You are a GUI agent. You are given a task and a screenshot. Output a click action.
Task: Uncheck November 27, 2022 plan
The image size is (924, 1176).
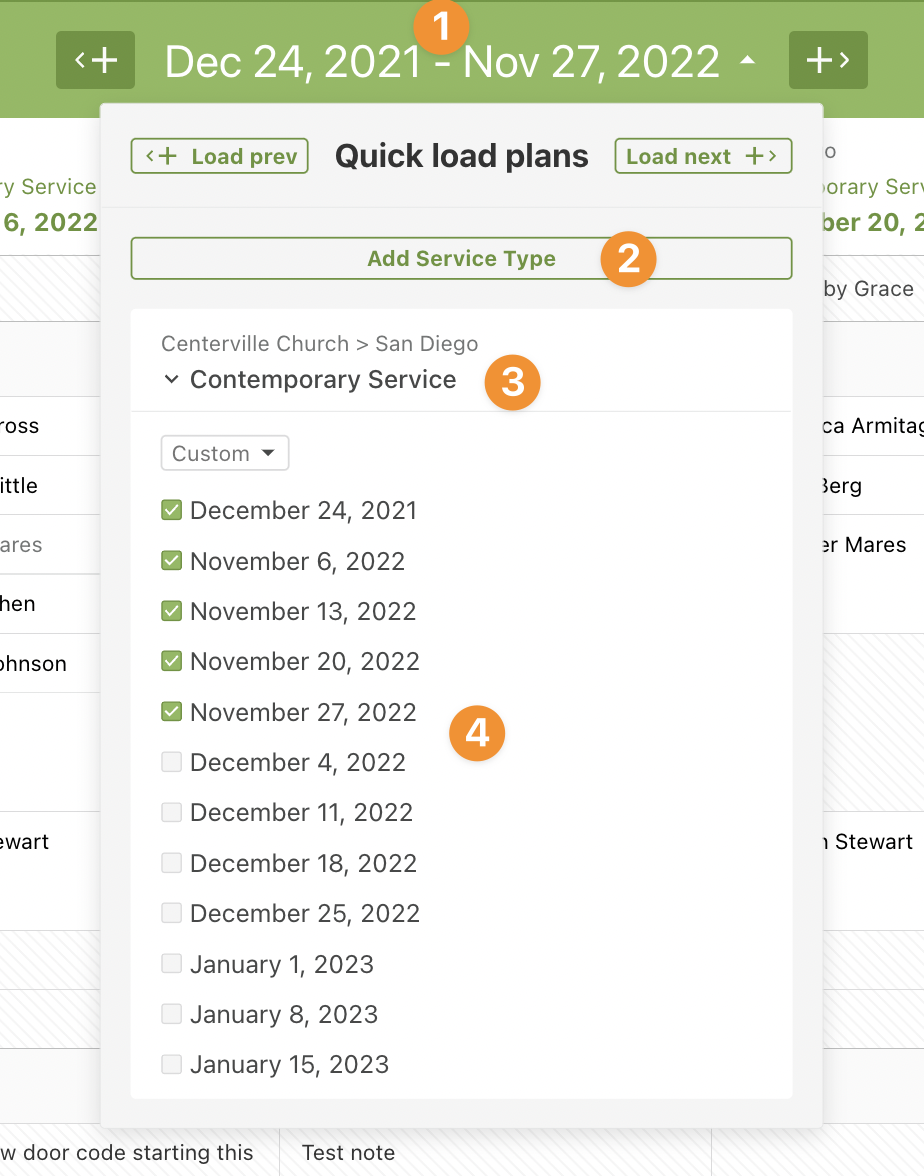tap(172, 711)
